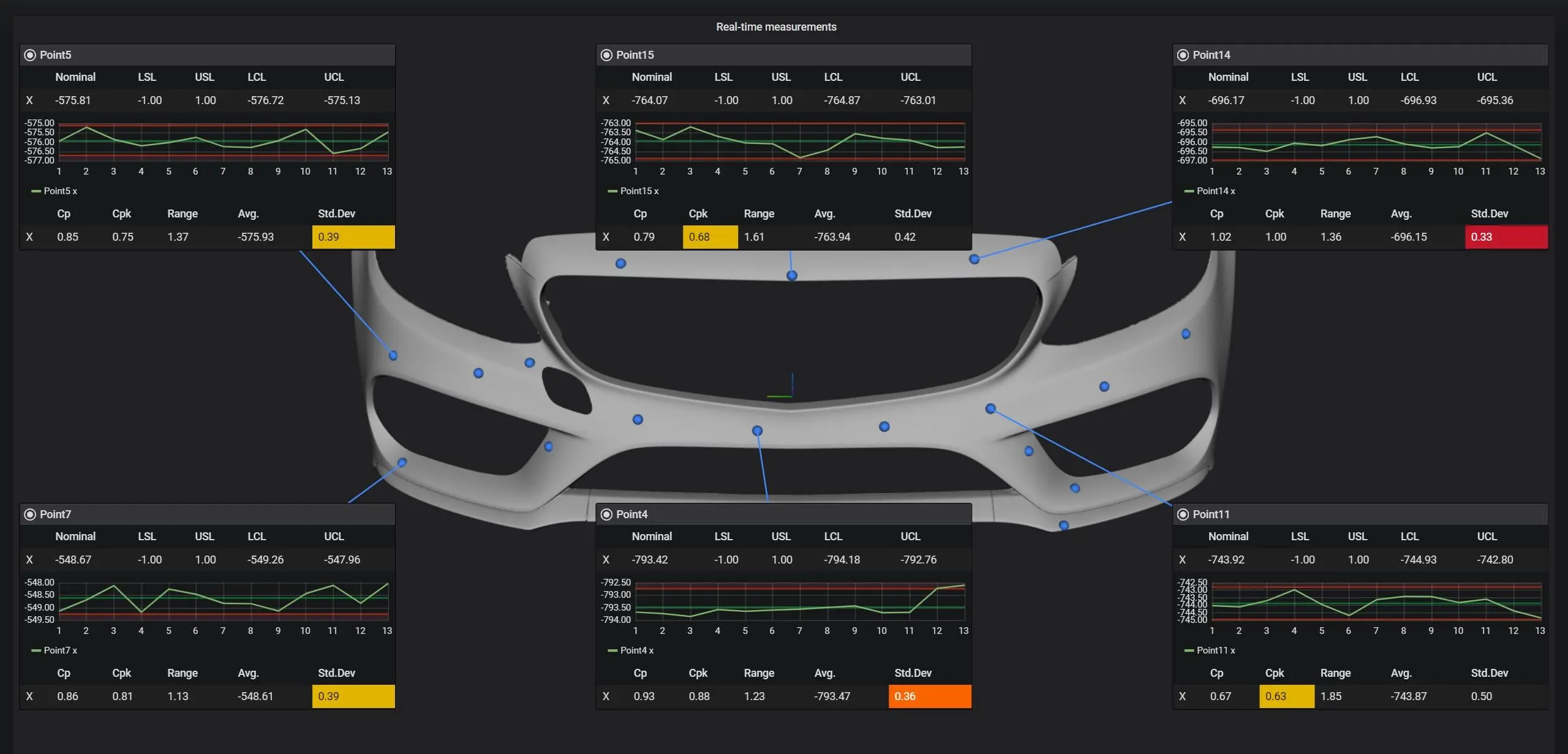Click the orange Std.Dev 0.36 cell in Point4
This screenshot has height=754, width=1568.
pyautogui.click(x=930, y=696)
